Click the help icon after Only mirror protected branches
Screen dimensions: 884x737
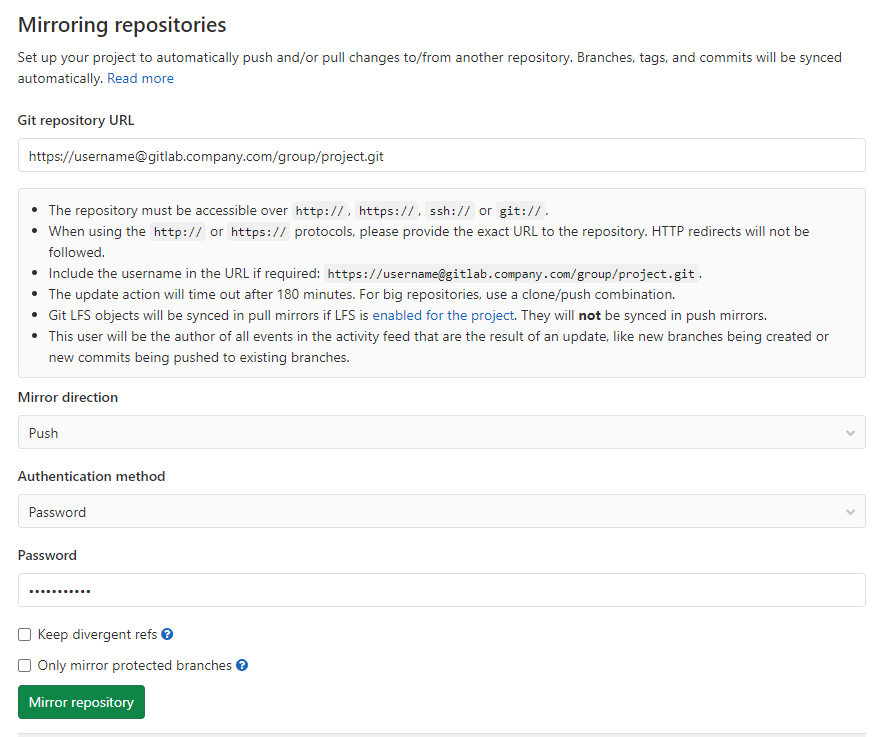pyautogui.click(x=241, y=665)
